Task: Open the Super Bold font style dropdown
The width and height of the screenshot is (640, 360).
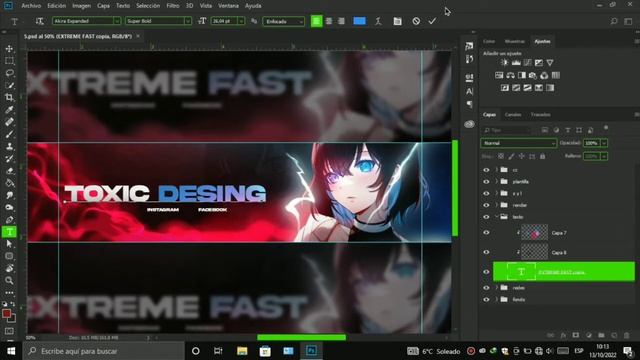Action: pyautogui.click(x=187, y=21)
